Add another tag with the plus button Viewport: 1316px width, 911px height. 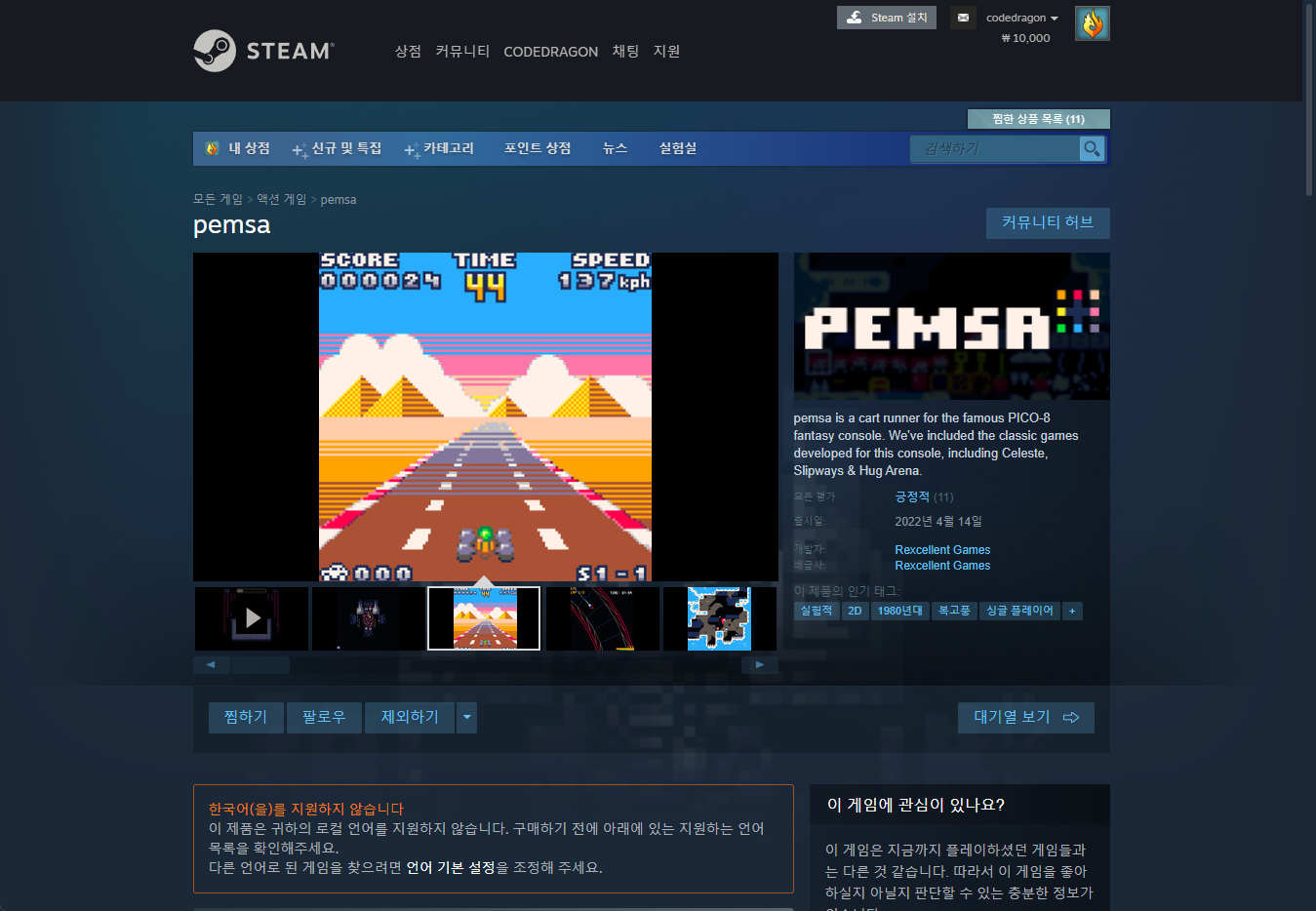1072,611
